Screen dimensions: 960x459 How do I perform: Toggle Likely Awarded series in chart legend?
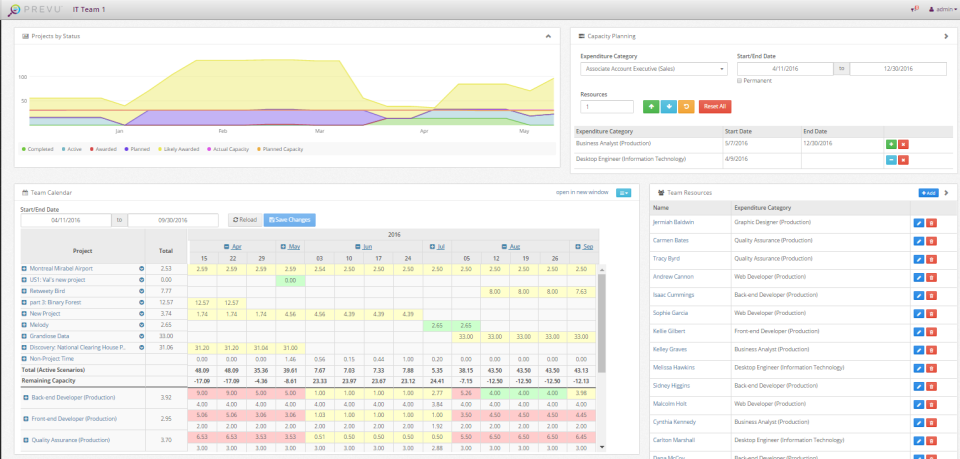click(179, 149)
